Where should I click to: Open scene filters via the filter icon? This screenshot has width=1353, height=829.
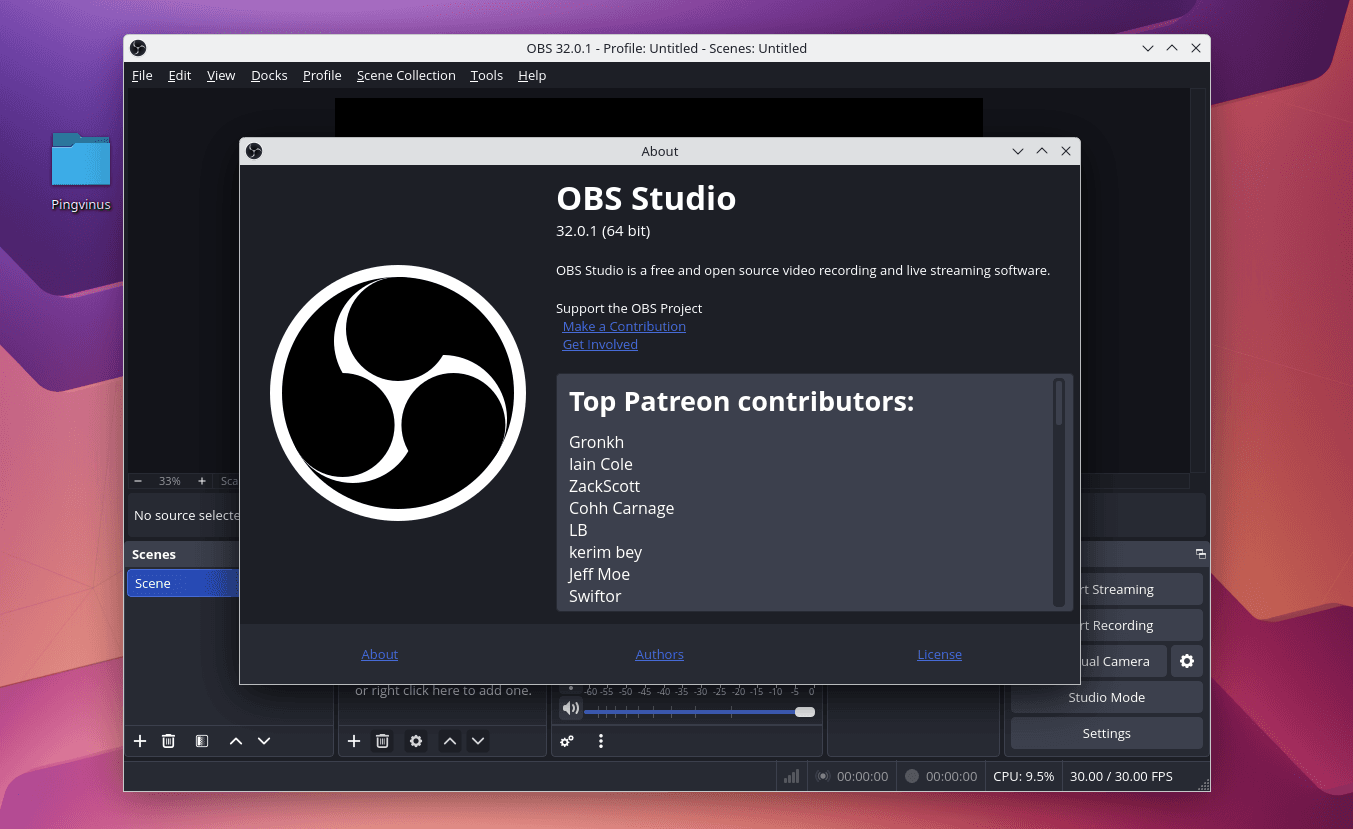pos(202,741)
